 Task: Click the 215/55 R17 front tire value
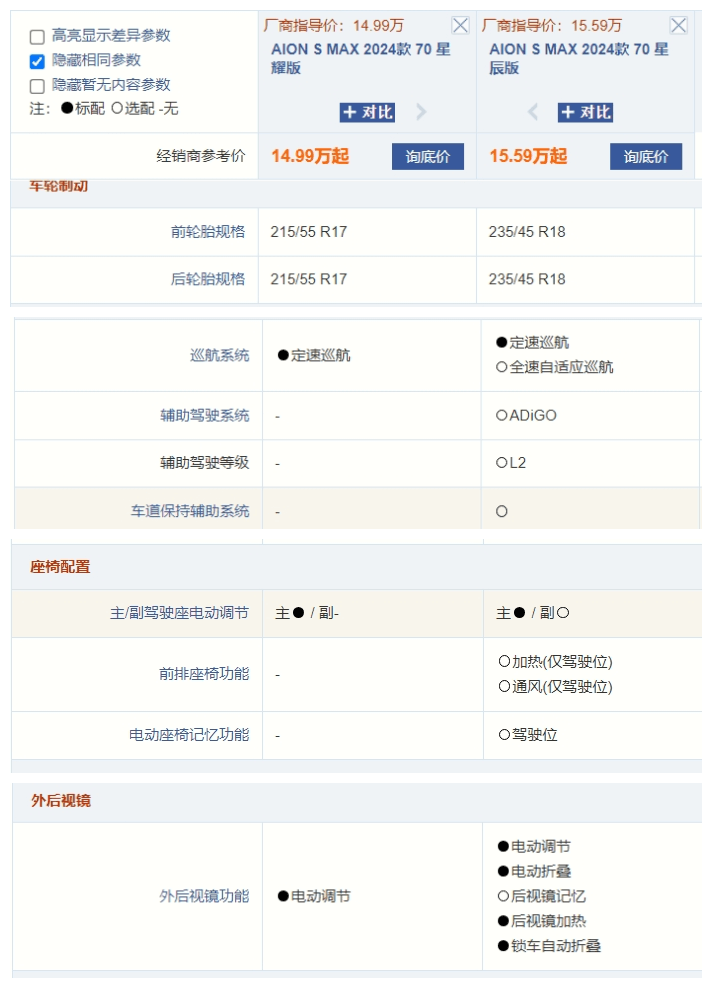pos(309,232)
